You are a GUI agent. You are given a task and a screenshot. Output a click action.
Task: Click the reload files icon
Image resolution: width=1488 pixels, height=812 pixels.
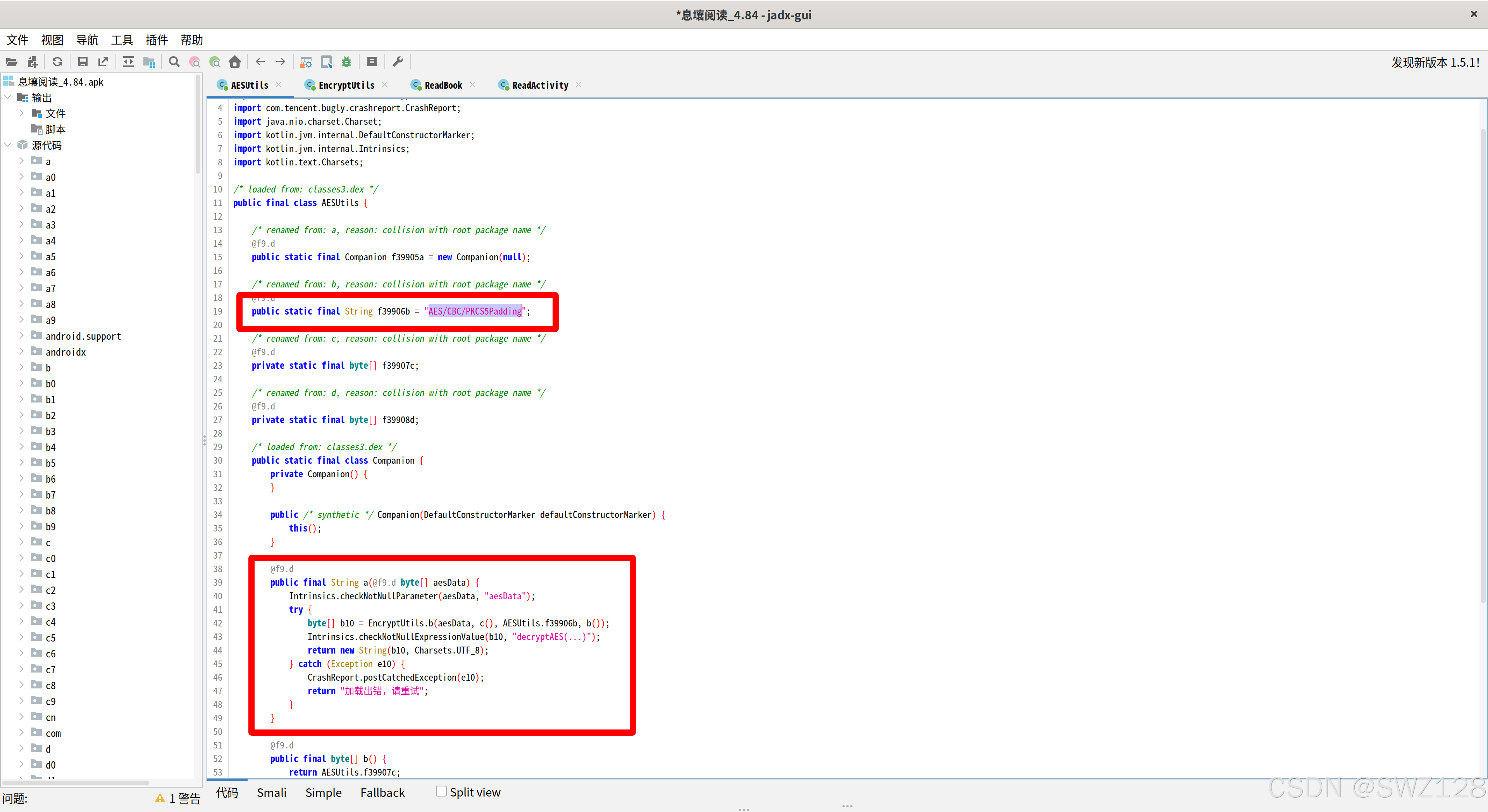[x=57, y=62]
